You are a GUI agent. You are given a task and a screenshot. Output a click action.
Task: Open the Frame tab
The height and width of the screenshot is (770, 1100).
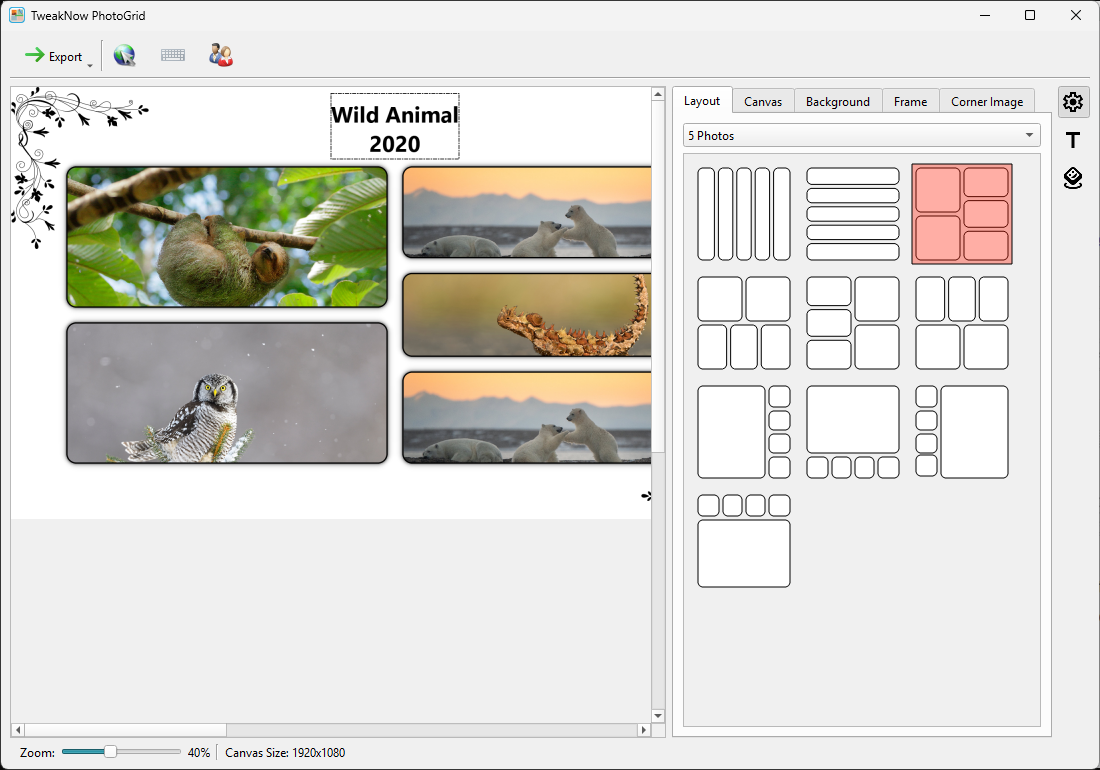910,102
